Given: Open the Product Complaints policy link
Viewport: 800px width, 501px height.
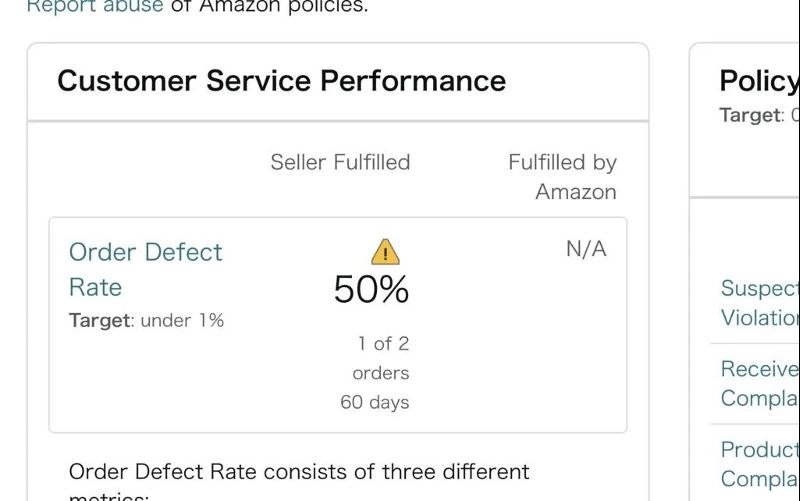Looking at the screenshot, I should tap(760, 463).
